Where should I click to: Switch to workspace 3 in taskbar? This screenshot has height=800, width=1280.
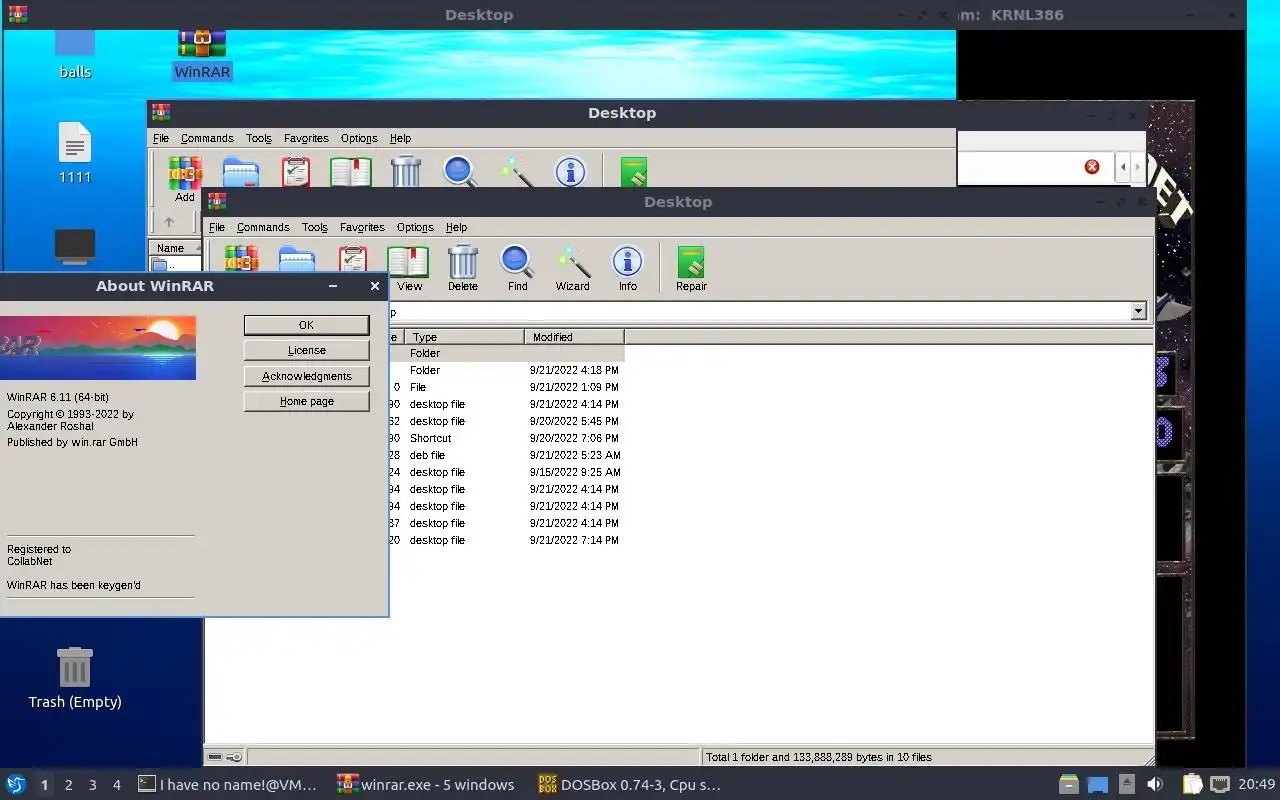(x=92, y=785)
